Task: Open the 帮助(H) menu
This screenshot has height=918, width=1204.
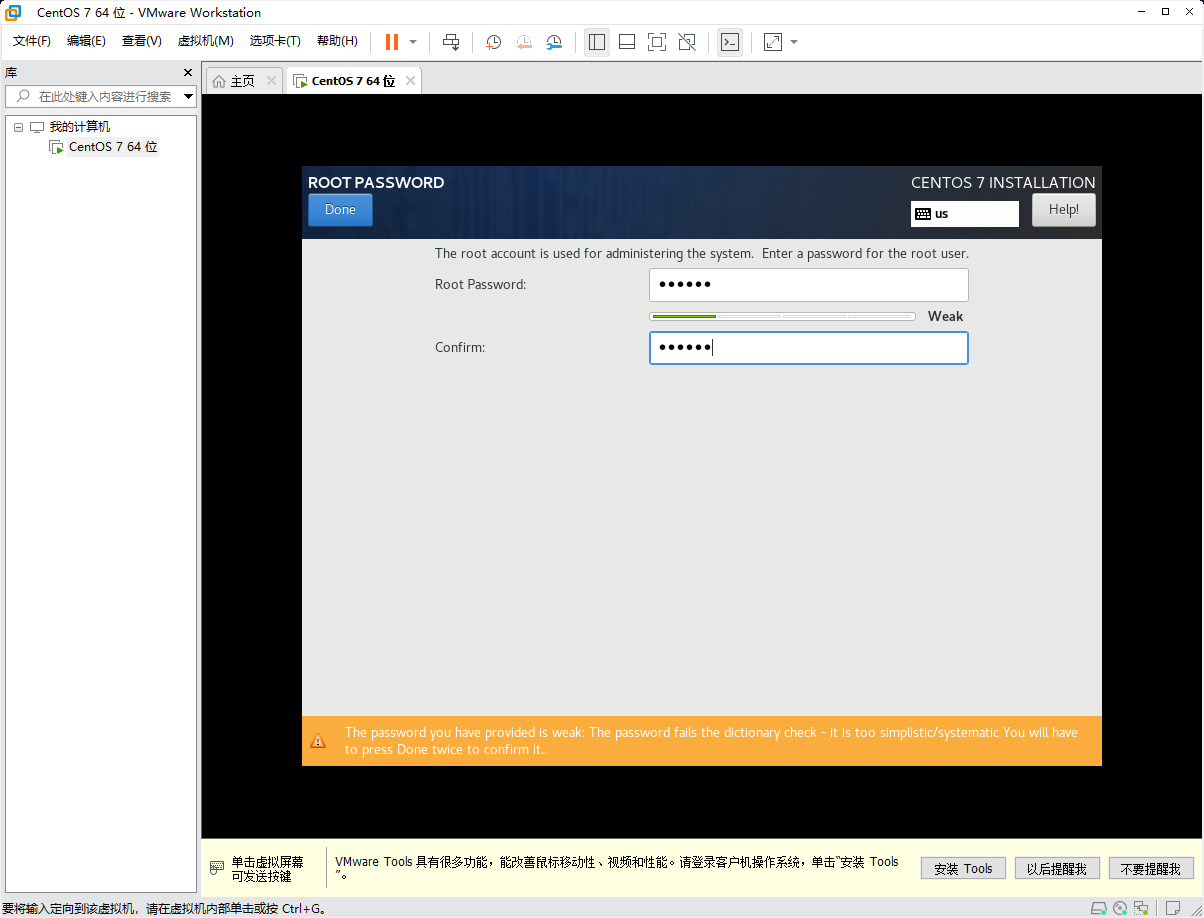Action: [x=337, y=41]
